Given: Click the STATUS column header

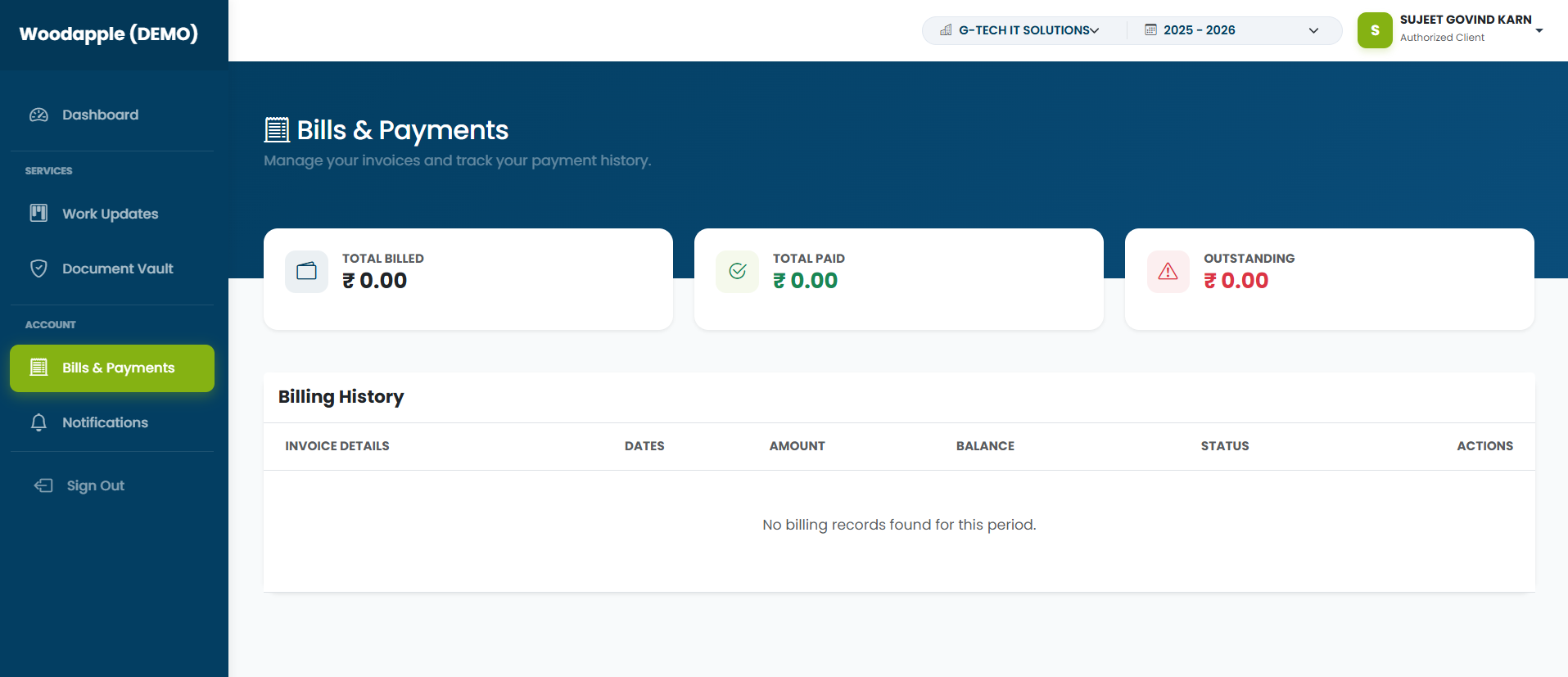Looking at the screenshot, I should pos(1225,446).
